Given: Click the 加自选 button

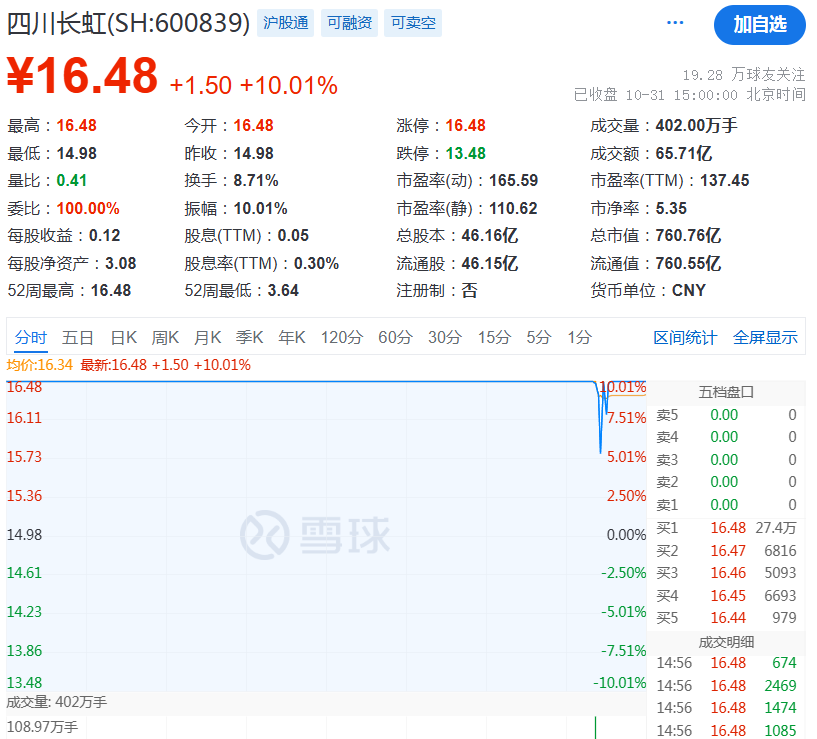Looking at the screenshot, I should (x=759, y=24).
